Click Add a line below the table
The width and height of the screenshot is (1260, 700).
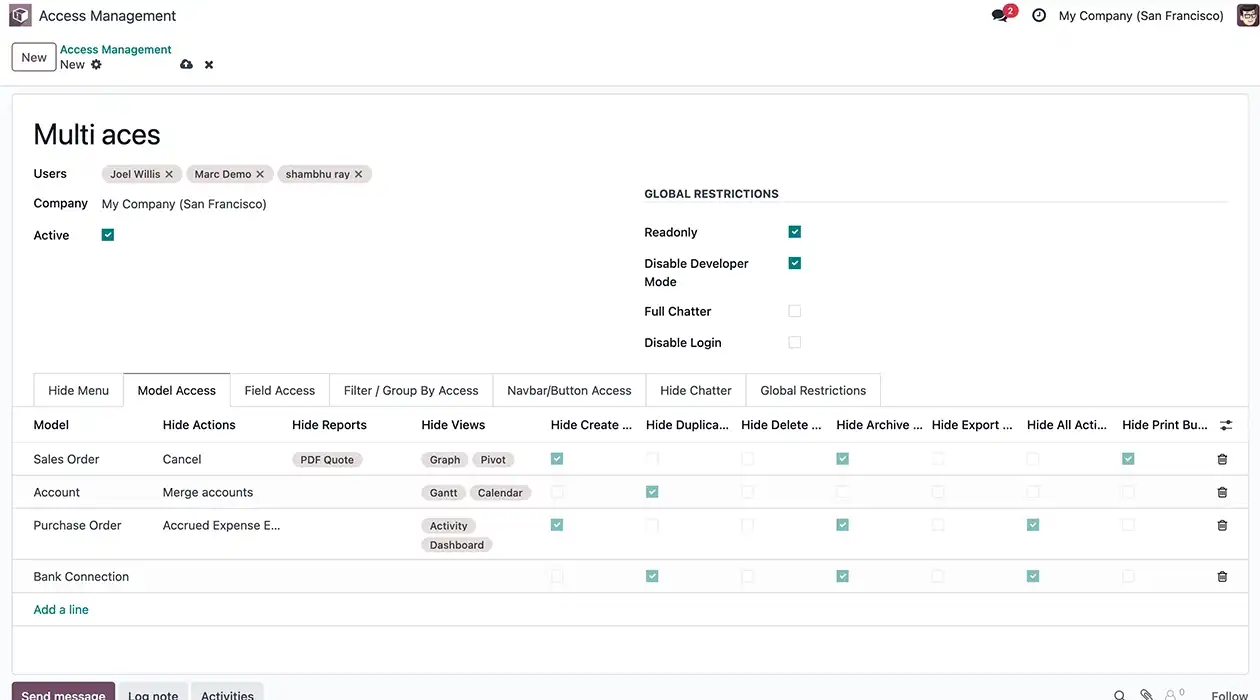click(x=60, y=608)
